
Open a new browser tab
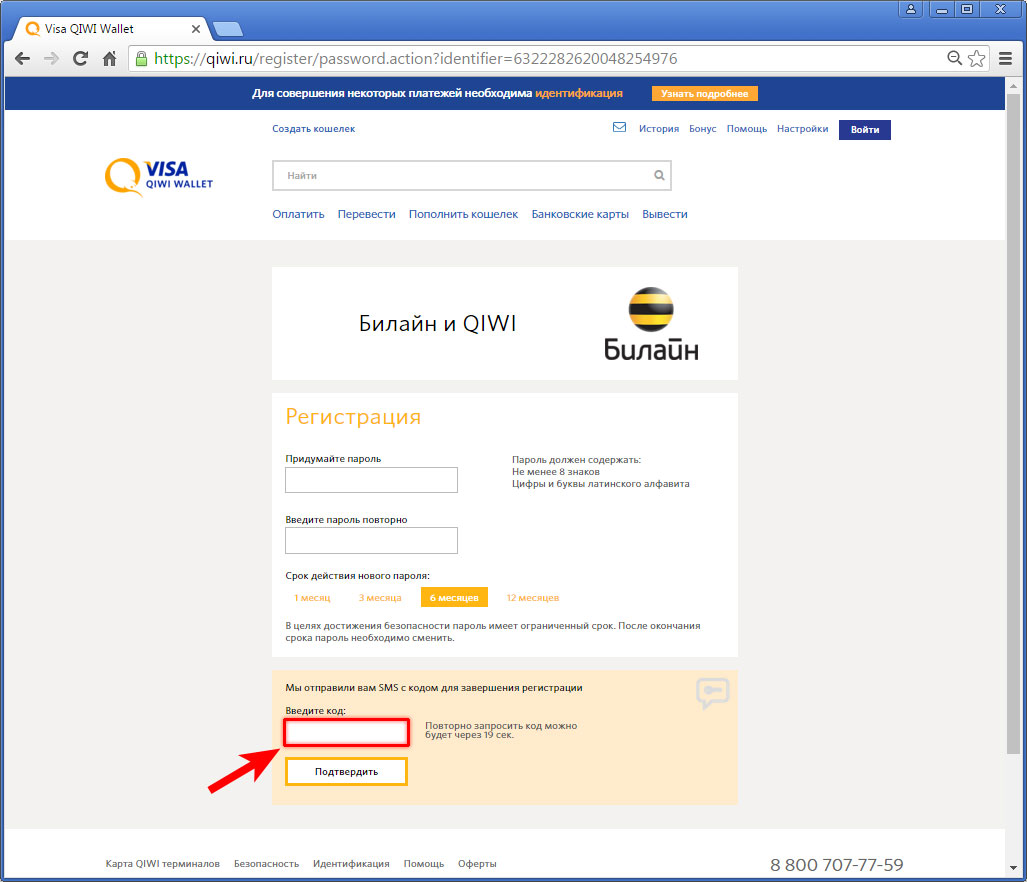pyautogui.click(x=228, y=29)
